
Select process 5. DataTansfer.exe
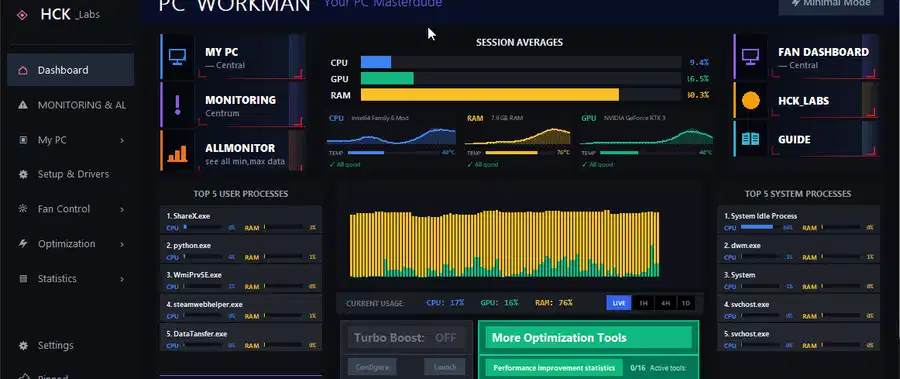(241, 338)
